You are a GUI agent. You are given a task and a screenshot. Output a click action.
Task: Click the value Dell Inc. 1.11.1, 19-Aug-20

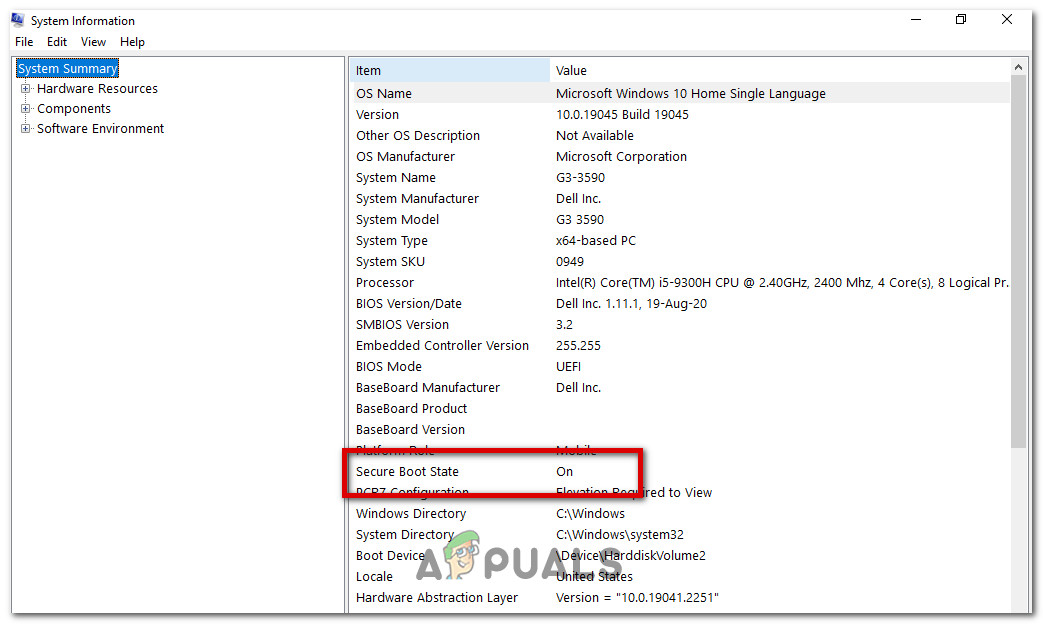pyautogui.click(x=631, y=304)
